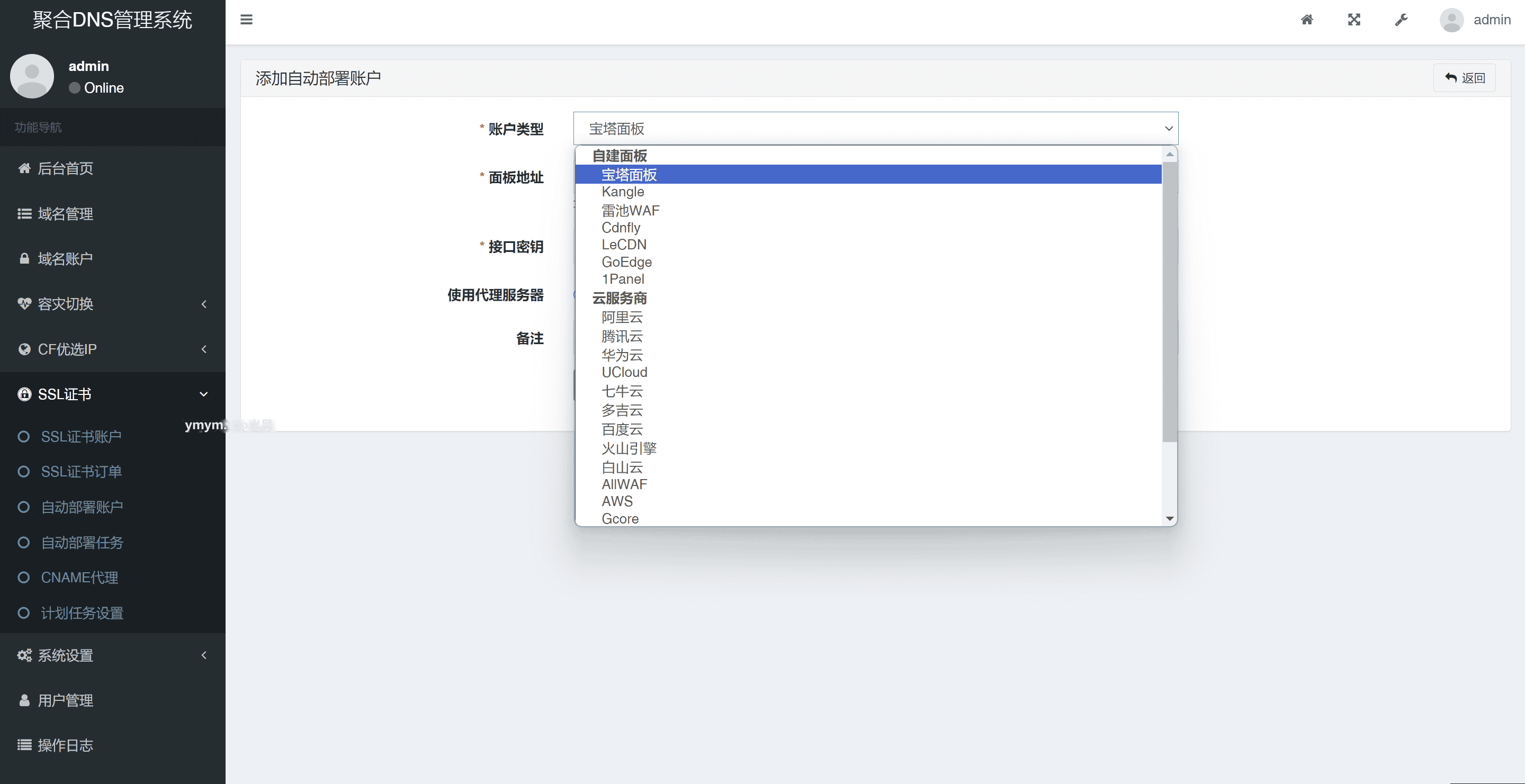Open 域名管理 in sidebar

(112, 214)
